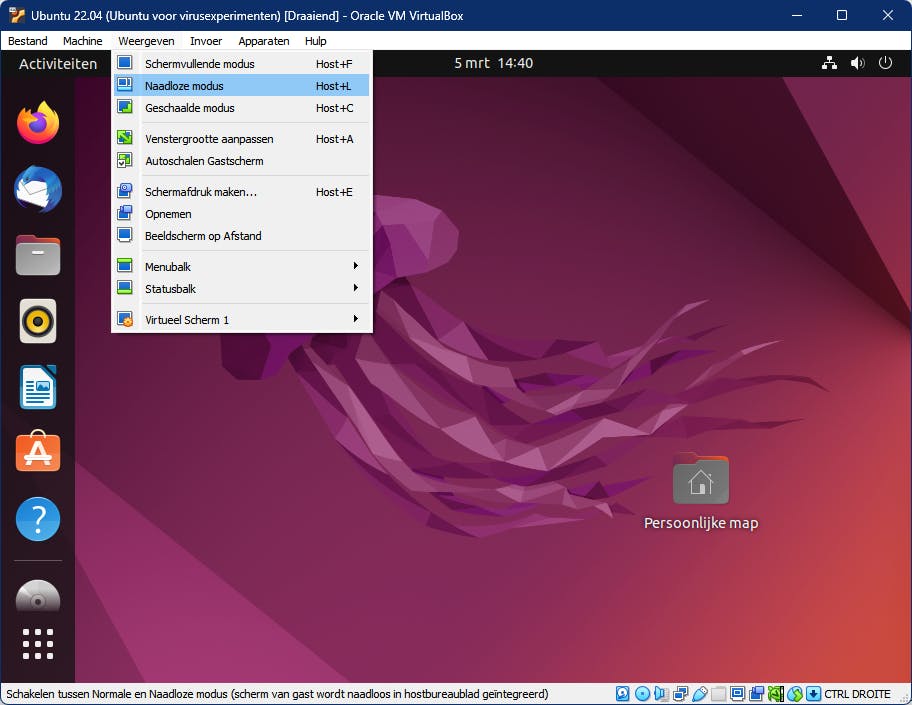The image size is (912, 705).
Task: Select the Persoonlijke map desktop folder
Action: pyautogui.click(x=701, y=492)
